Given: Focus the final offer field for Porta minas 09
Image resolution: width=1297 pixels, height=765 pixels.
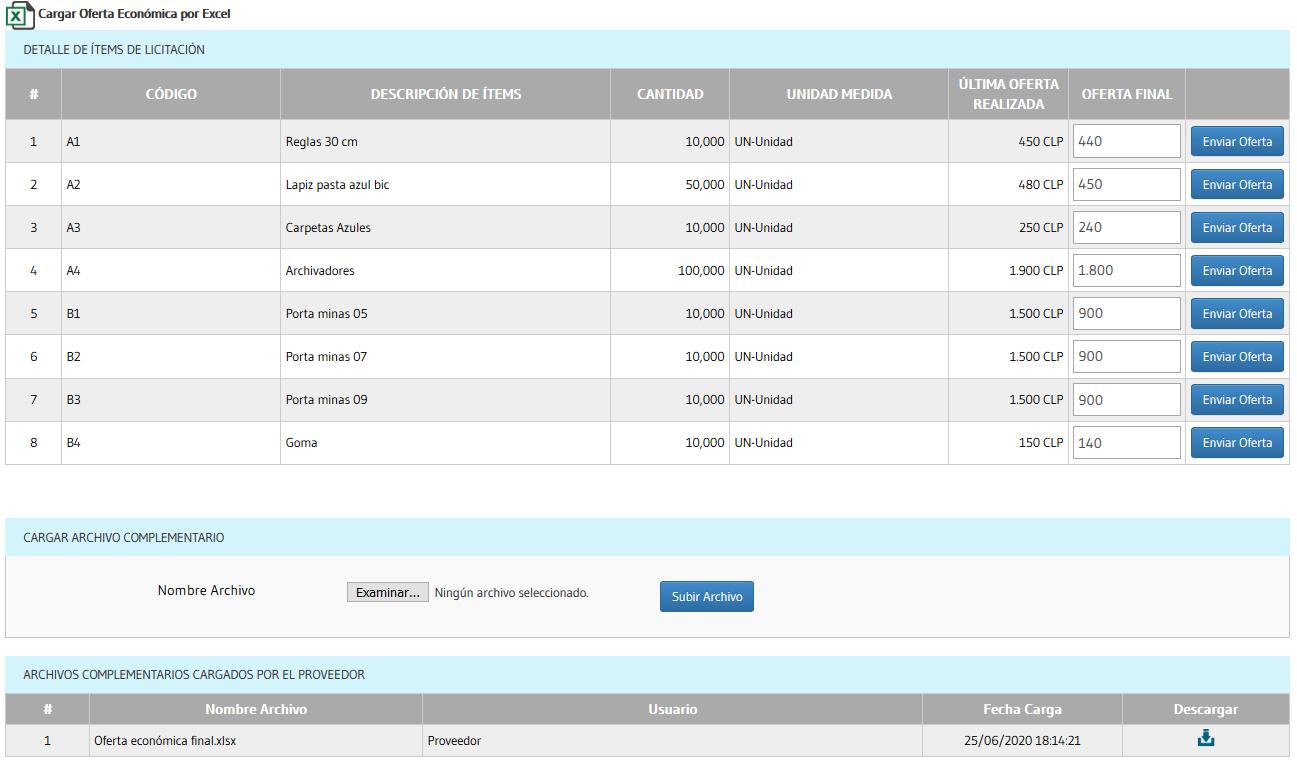Looking at the screenshot, I should pos(1127,400).
